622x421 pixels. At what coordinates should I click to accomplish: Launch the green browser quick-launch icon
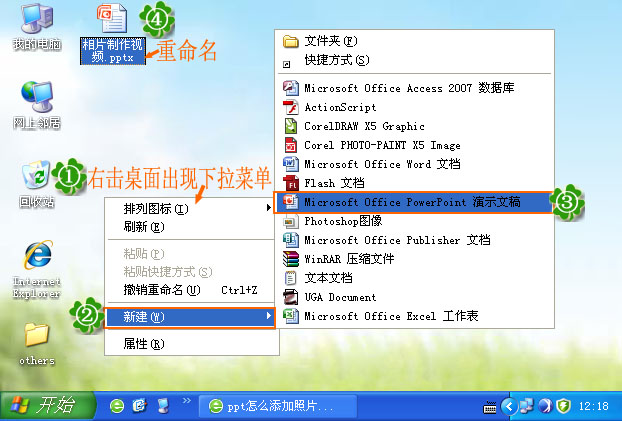coord(117,406)
